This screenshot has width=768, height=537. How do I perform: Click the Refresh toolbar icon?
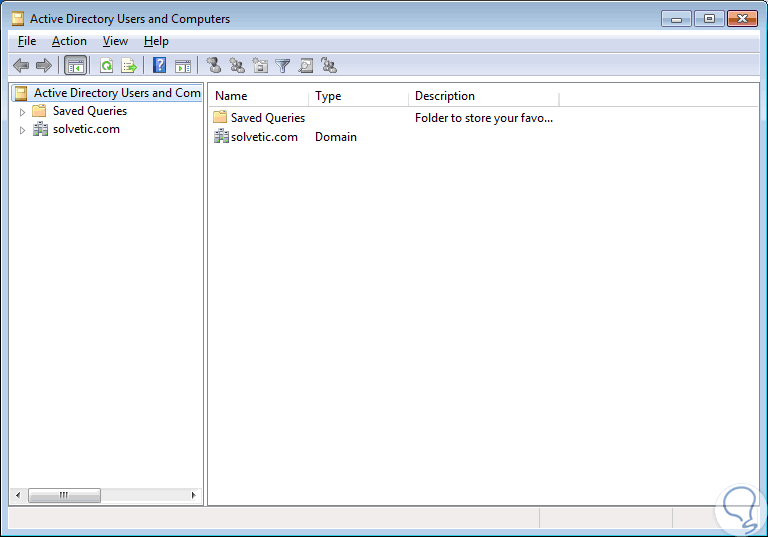pos(106,65)
